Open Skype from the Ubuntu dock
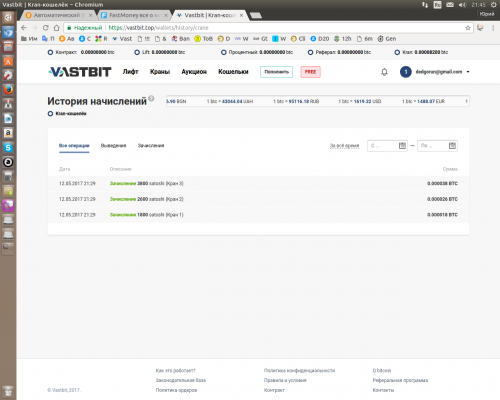This screenshot has height=400, width=500. point(8,148)
